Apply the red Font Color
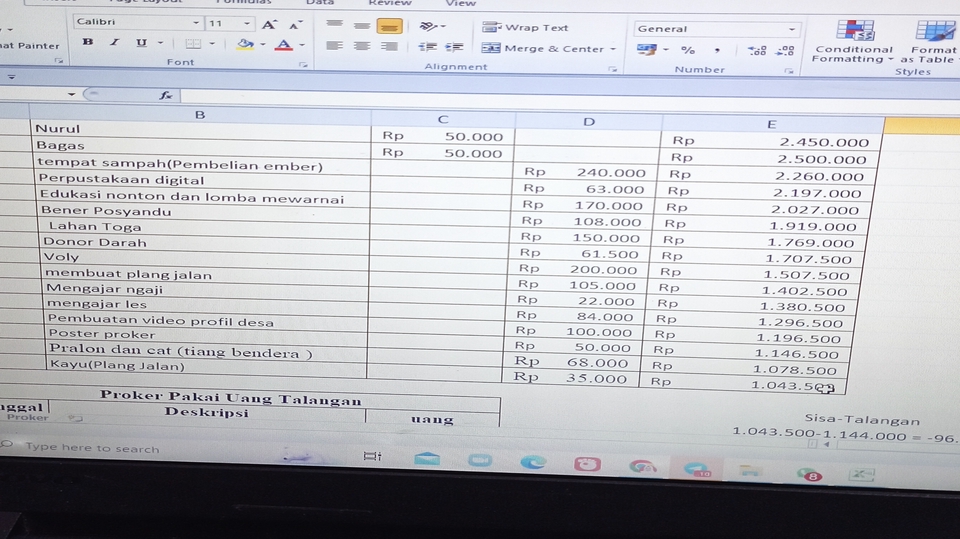This screenshot has width=960, height=539. [x=283, y=45]
